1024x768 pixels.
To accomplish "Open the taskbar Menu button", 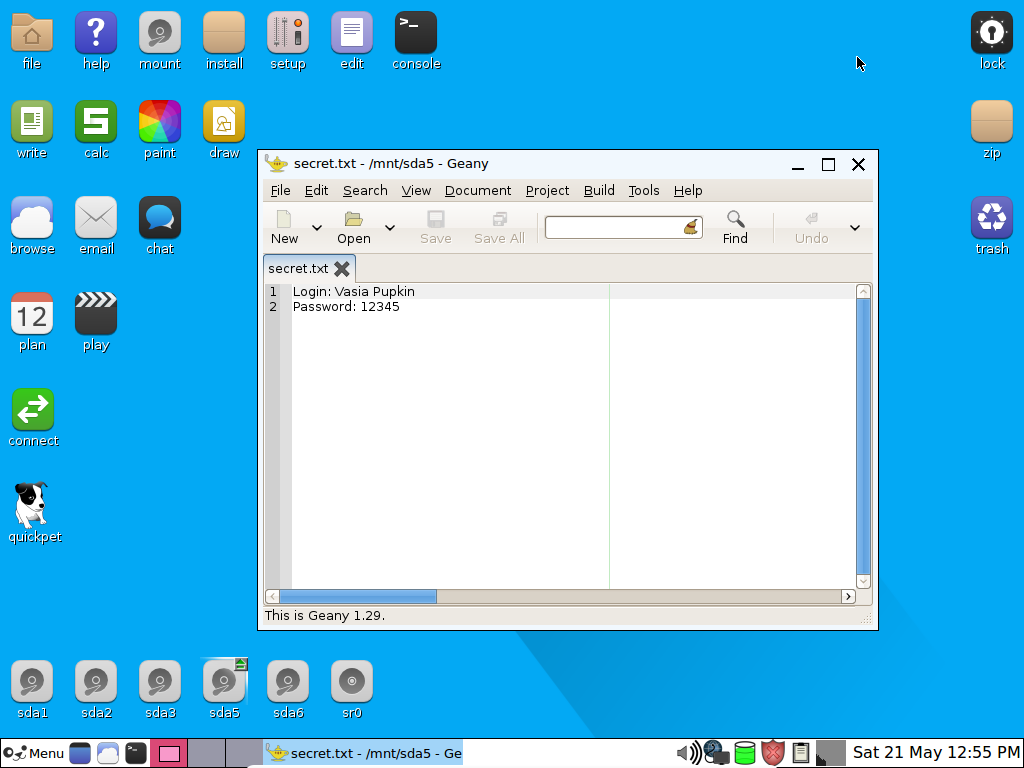I will pyautogui.click(x=33, y=753).
